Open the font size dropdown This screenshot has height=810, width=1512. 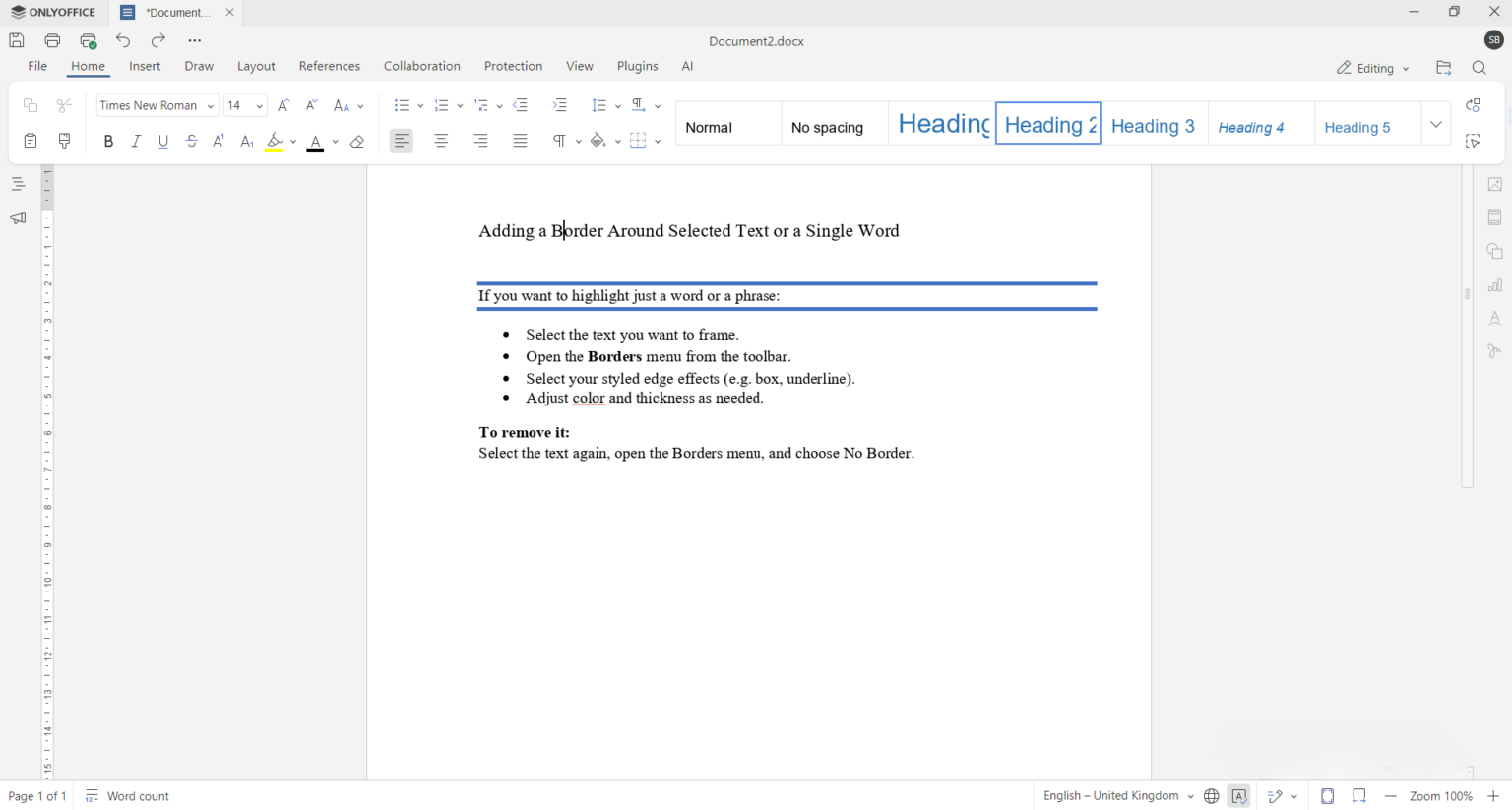[259, 105]
